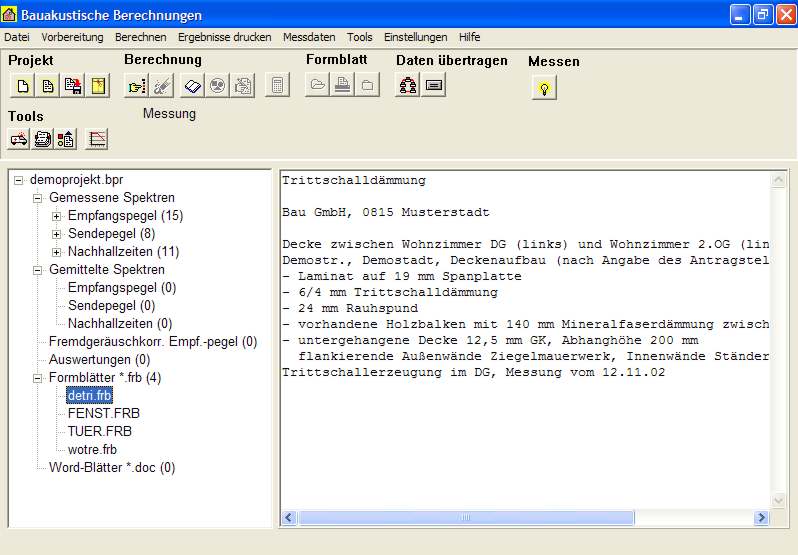Click the horizontal scrollbar right arrow

click(x=761, y=518)
